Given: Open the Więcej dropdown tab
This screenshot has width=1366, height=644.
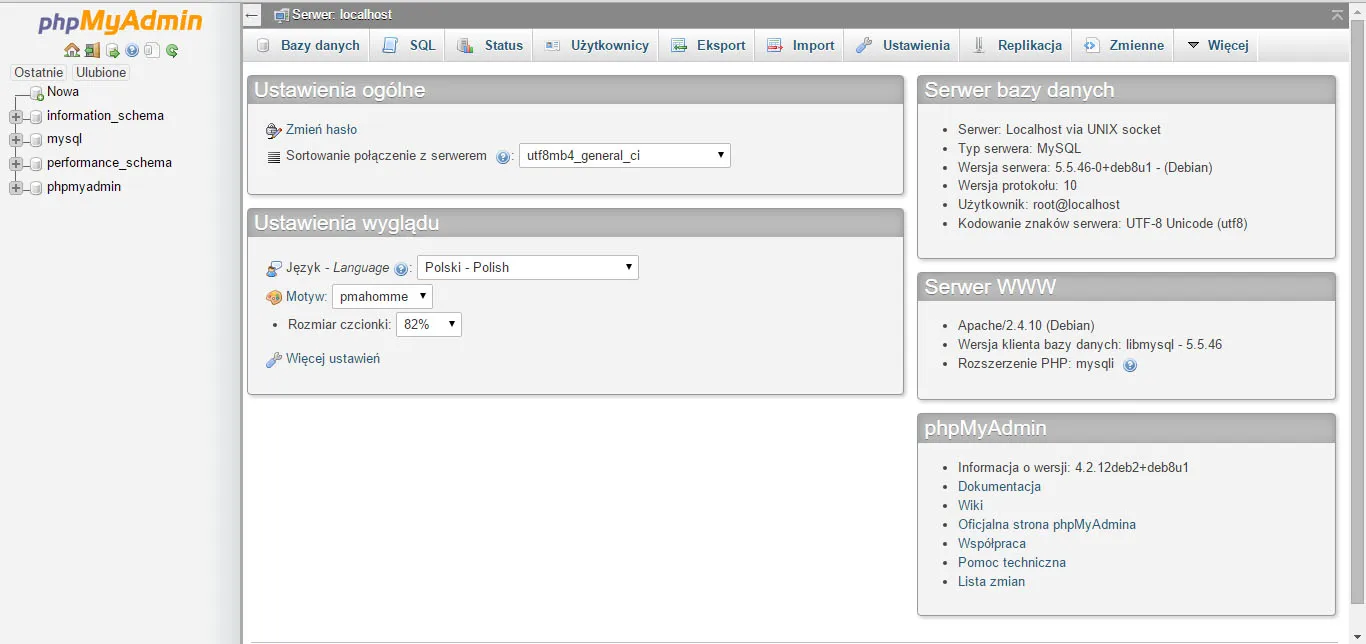Looking at the screenshot, I should (x=1217, y=45).
